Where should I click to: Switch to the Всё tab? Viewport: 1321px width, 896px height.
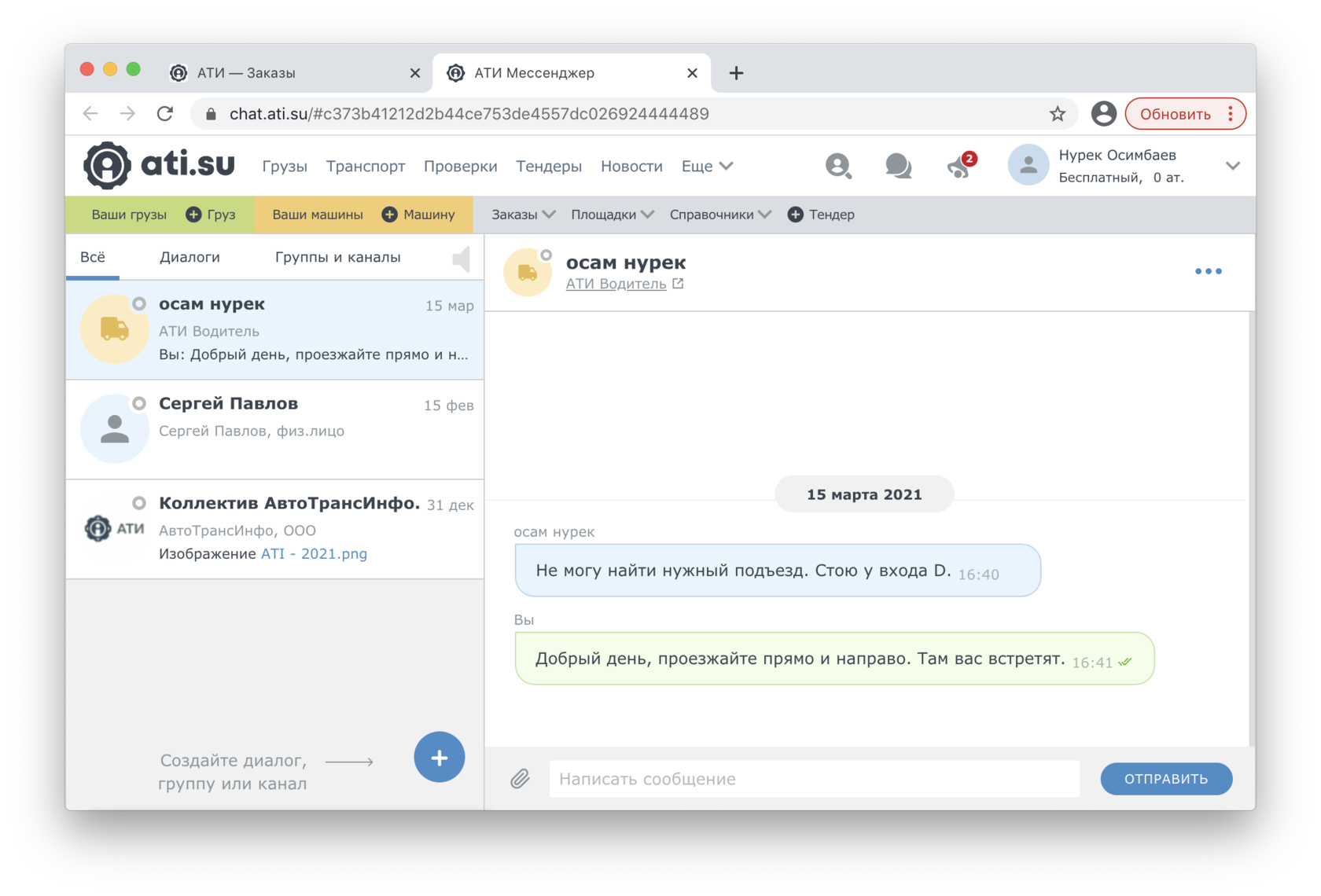(93, 257)
